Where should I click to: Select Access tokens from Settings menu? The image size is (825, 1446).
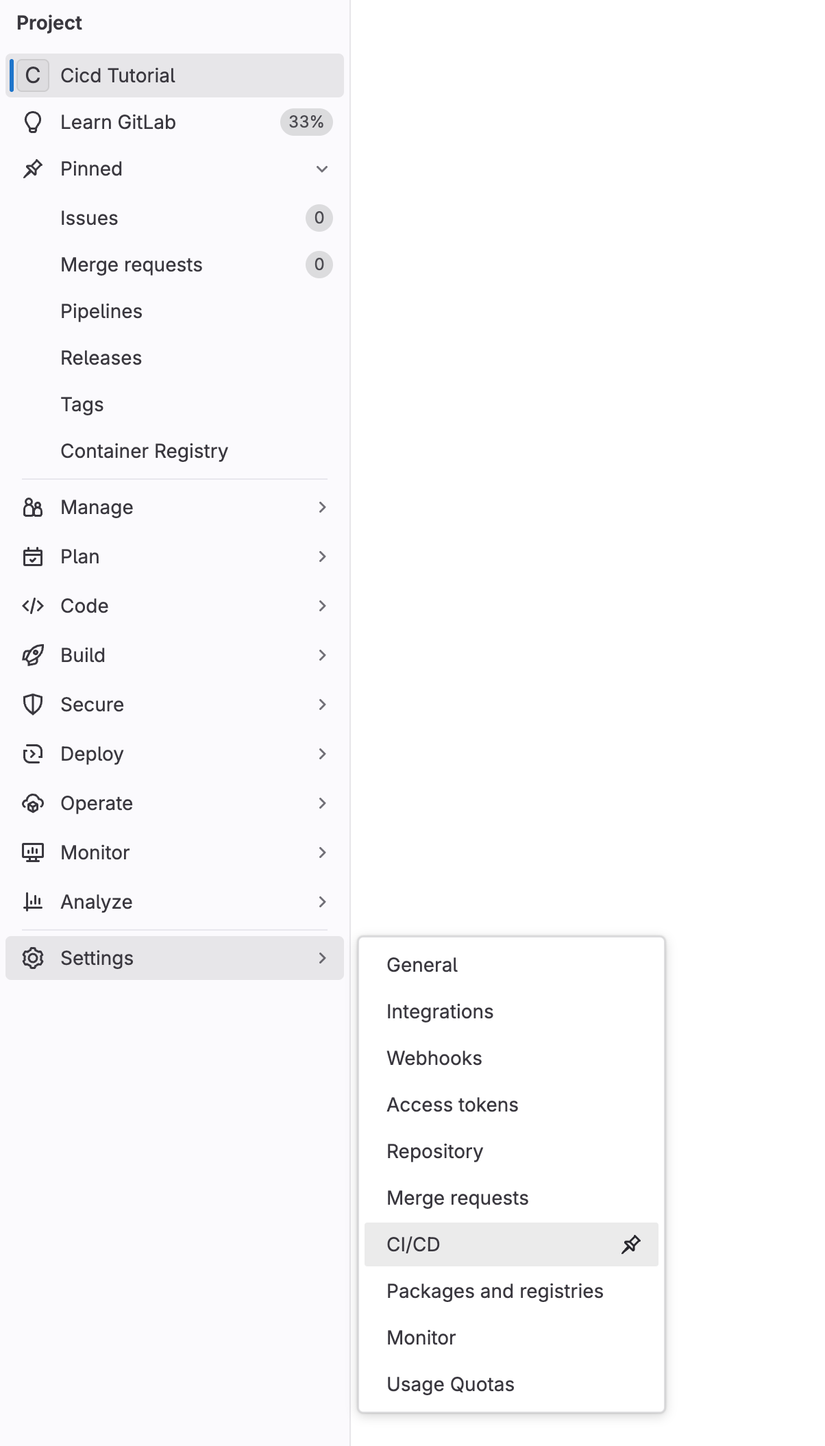click(x=452, y=1105)
